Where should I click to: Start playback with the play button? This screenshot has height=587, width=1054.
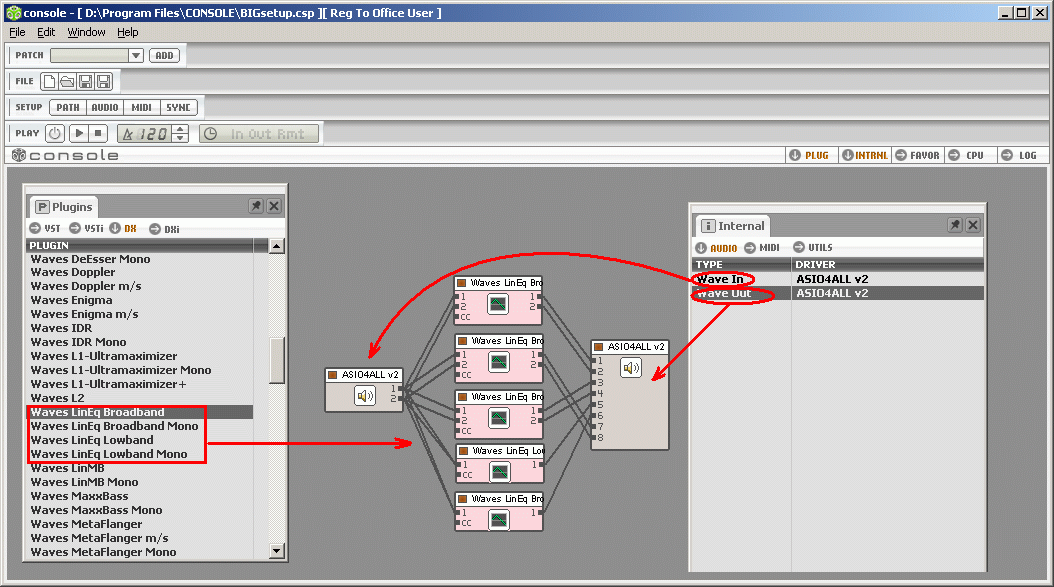tap(79, 133)
